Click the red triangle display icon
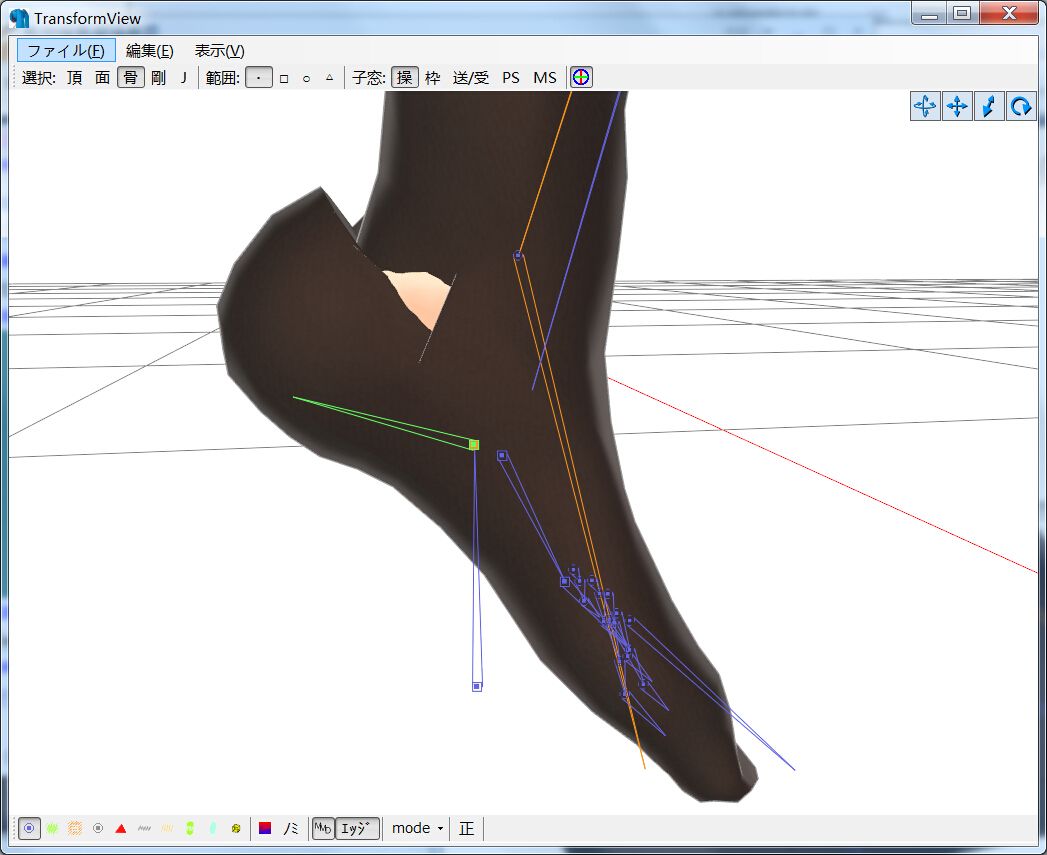The height and width of the screenshot is (855, 1047). click(121, 828)
